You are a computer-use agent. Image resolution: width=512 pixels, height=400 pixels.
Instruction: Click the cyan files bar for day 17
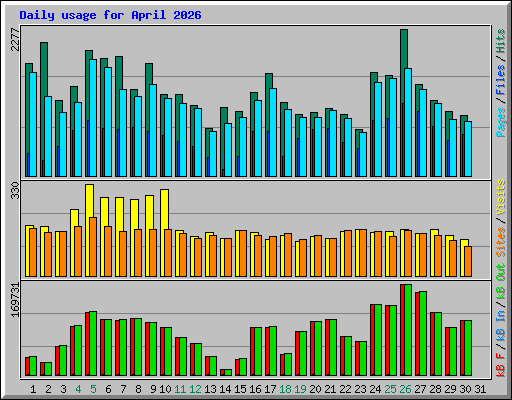[x=273, y=132]
